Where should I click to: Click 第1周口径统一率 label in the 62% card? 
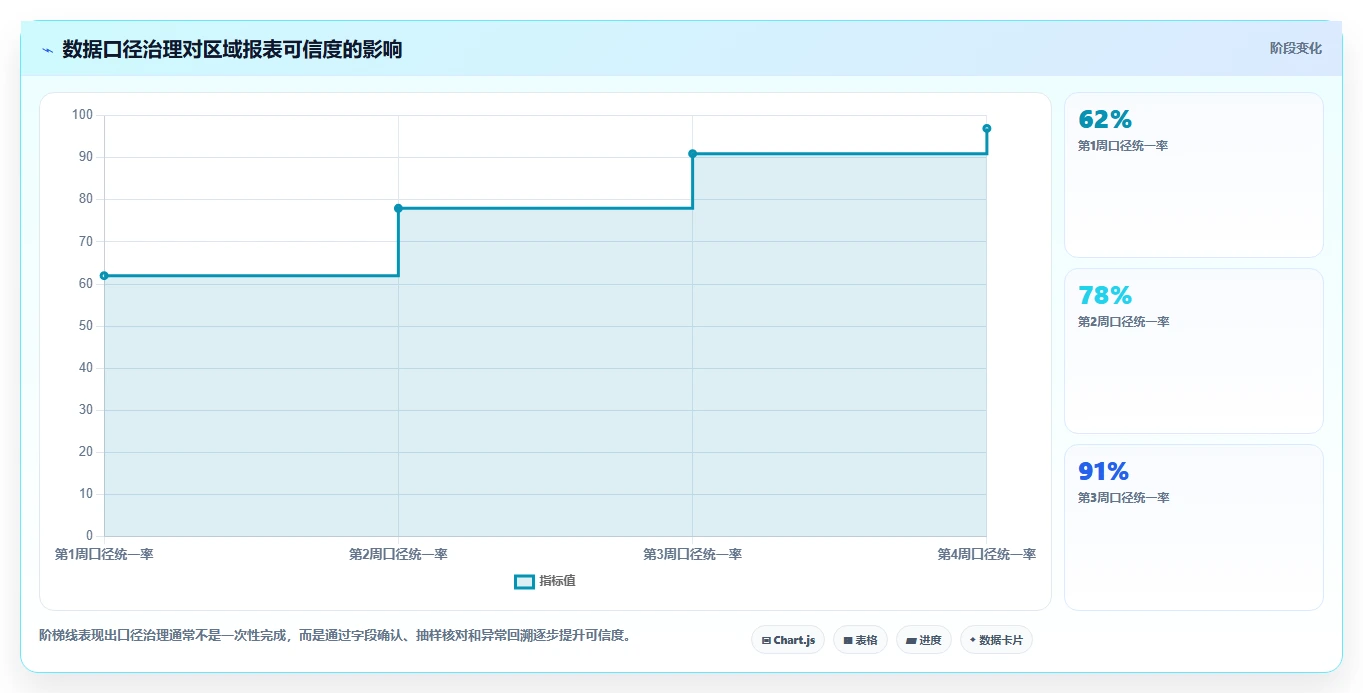coord(1123,146)
